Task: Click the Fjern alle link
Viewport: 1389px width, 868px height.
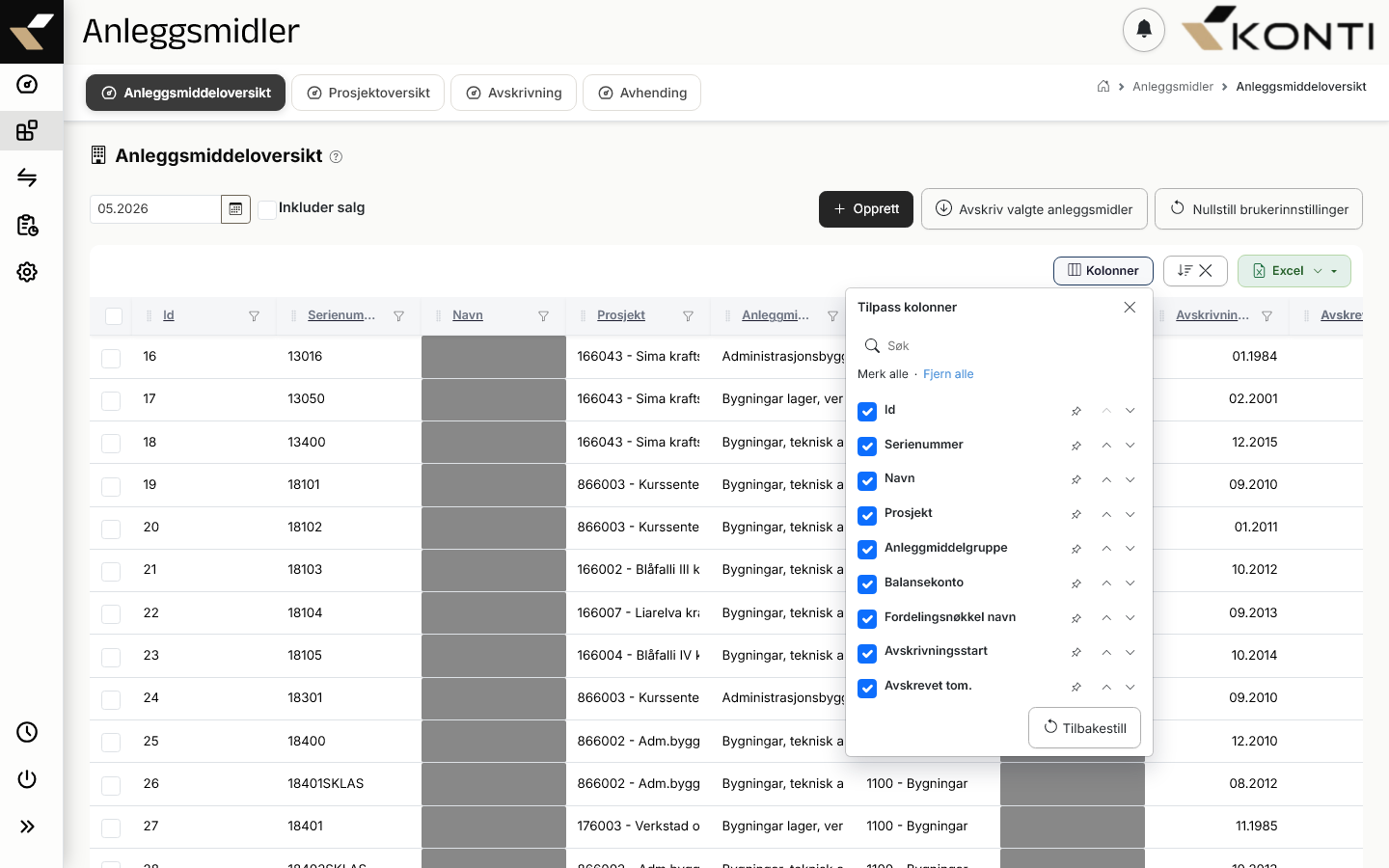Action: tap(948, 374)
